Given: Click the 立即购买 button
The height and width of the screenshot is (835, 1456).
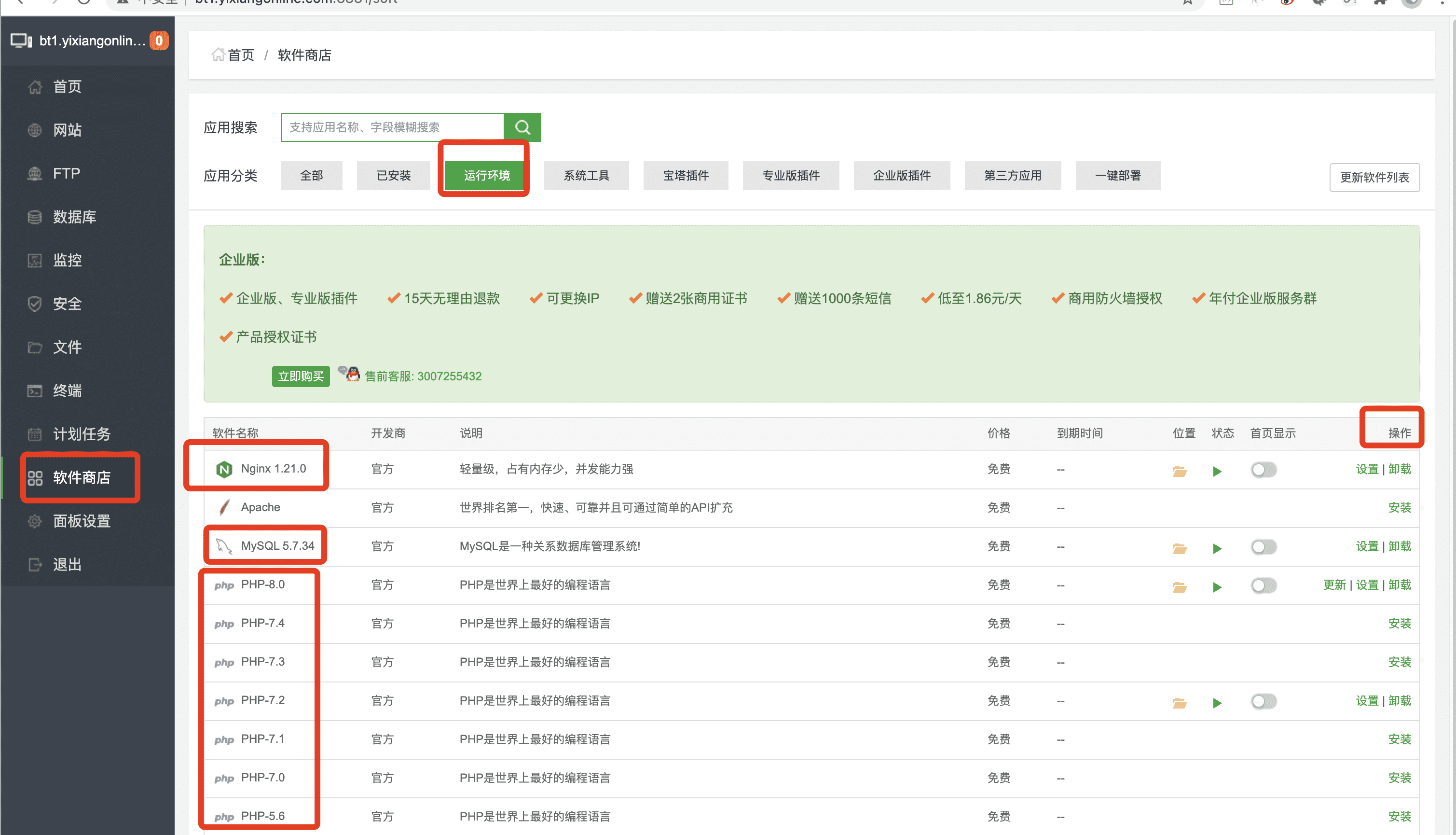Looking at the screenshot, I should click(x=301, y=376).
